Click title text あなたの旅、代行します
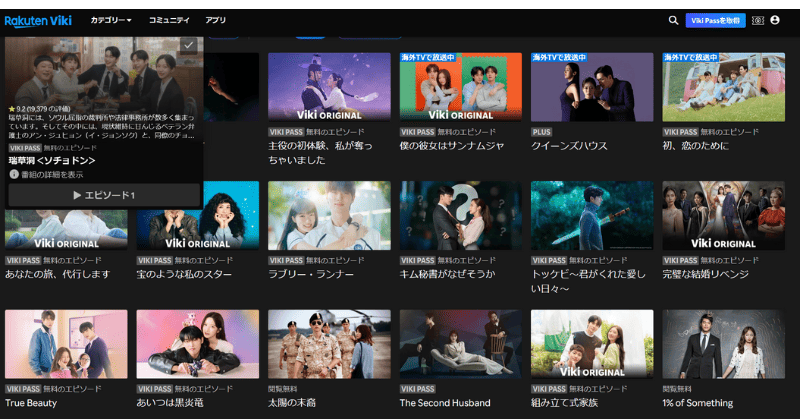800x419 pixels. tap(58, 274)
